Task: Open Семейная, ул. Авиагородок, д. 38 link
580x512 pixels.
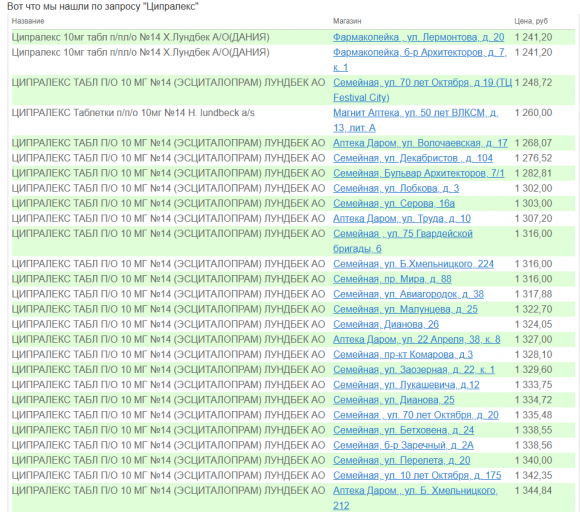Action: pyautogui.click(x=408, y=294)
